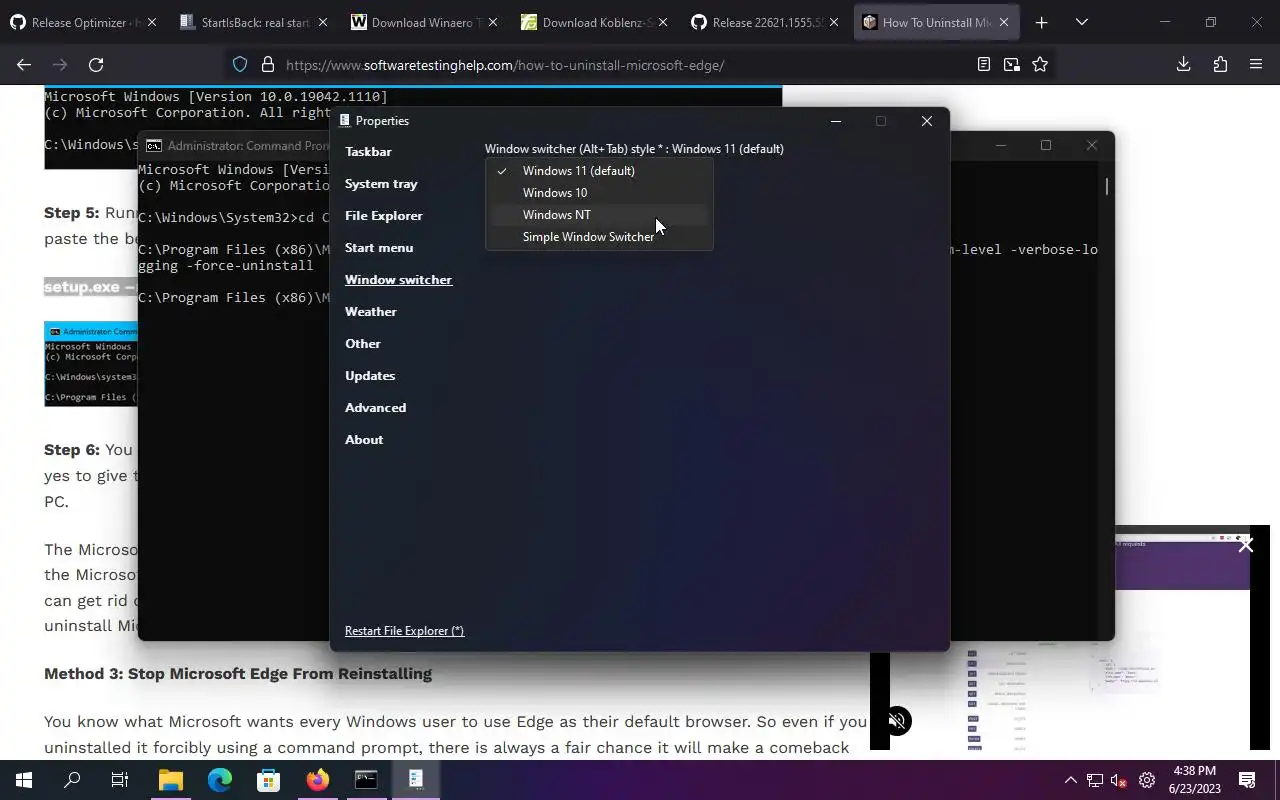
Task: Close the Release Optimizer tab
Action: pos(152,22)
